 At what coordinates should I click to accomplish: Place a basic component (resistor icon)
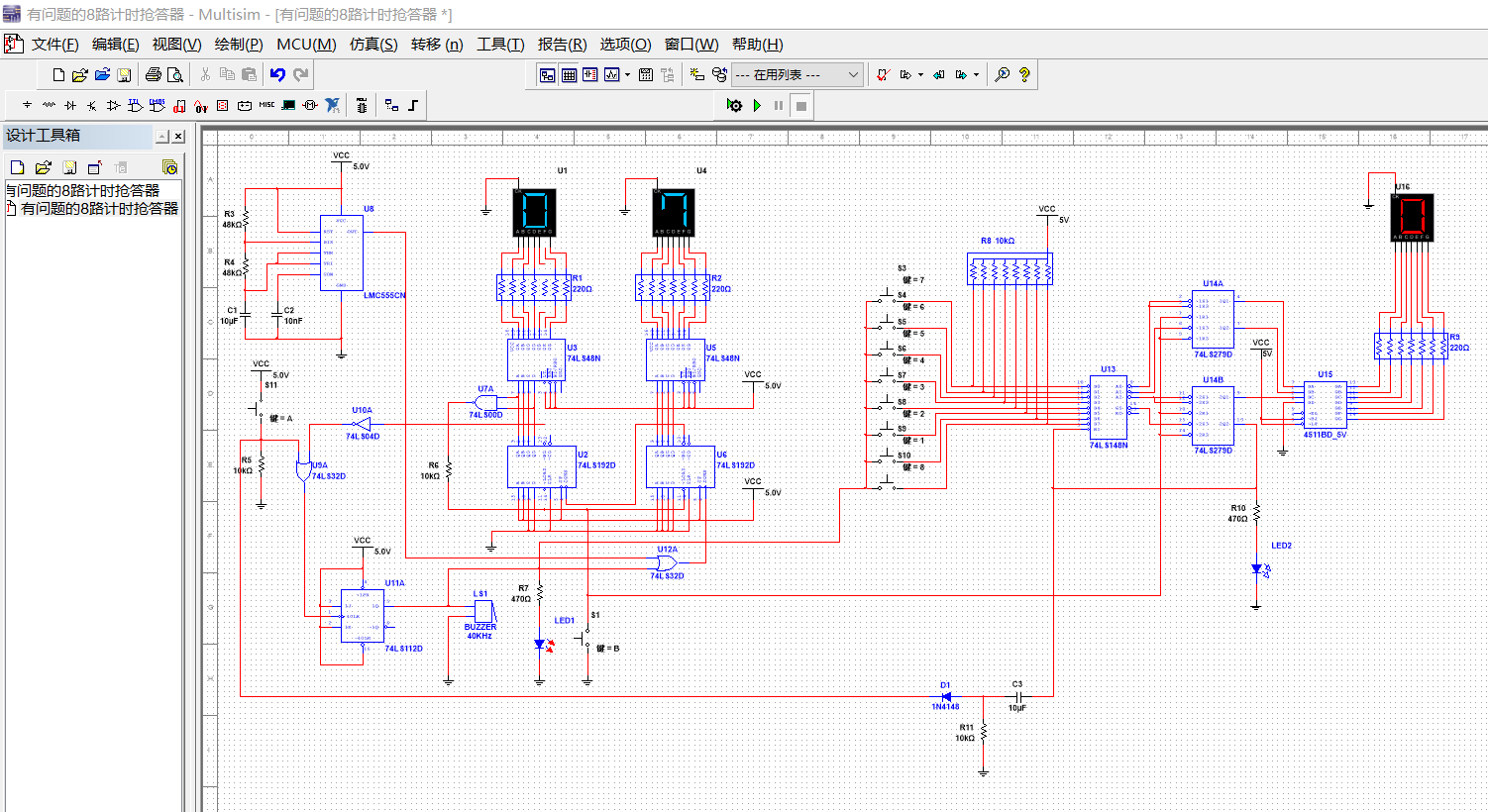click(49, 105)
